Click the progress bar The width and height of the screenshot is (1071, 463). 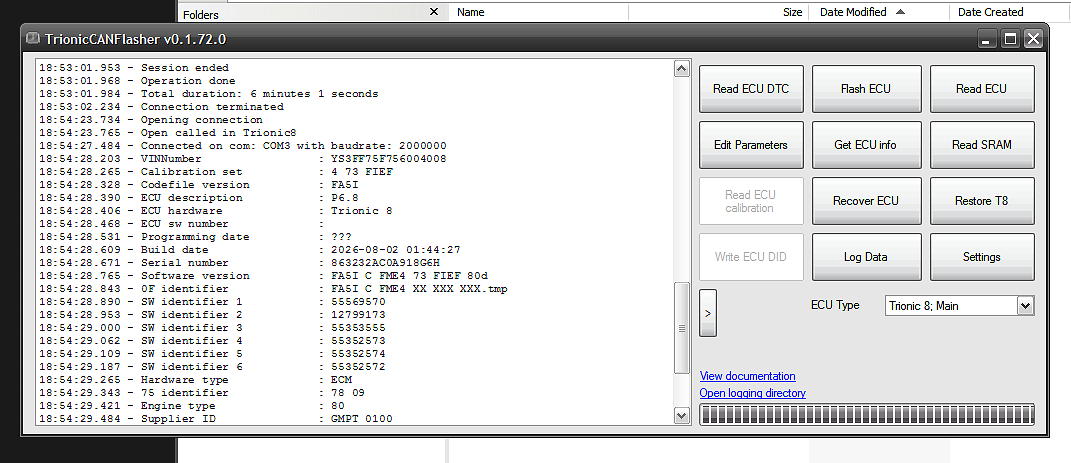tap(867, 415)
